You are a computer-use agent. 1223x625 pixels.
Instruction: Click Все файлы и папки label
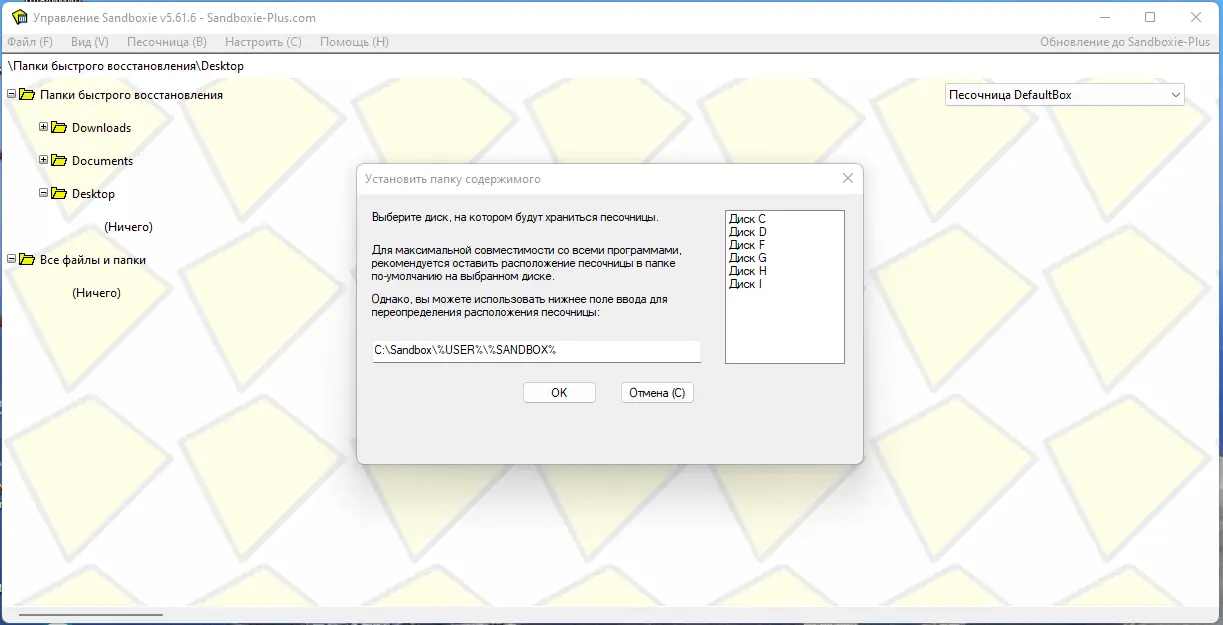tap(93, 260)
